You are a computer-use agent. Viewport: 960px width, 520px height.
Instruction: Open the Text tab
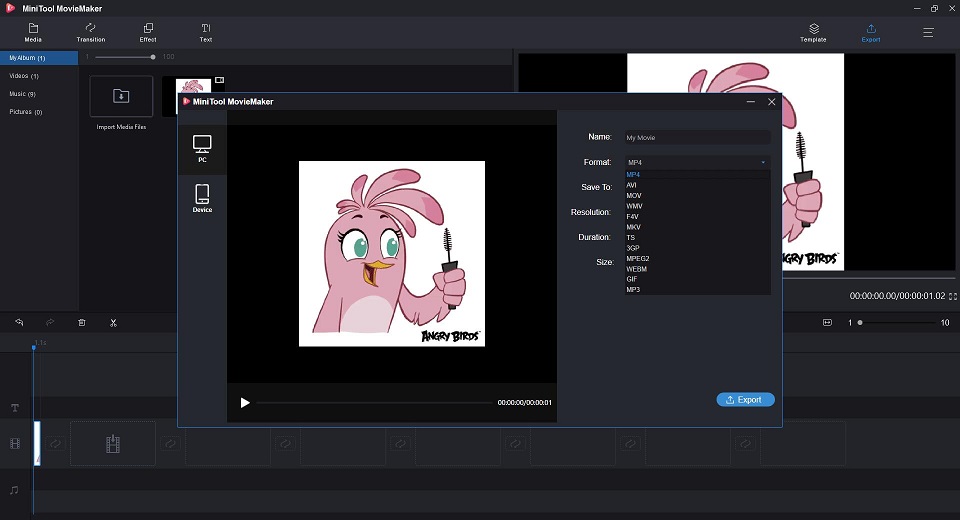click(x=206, y=32)
